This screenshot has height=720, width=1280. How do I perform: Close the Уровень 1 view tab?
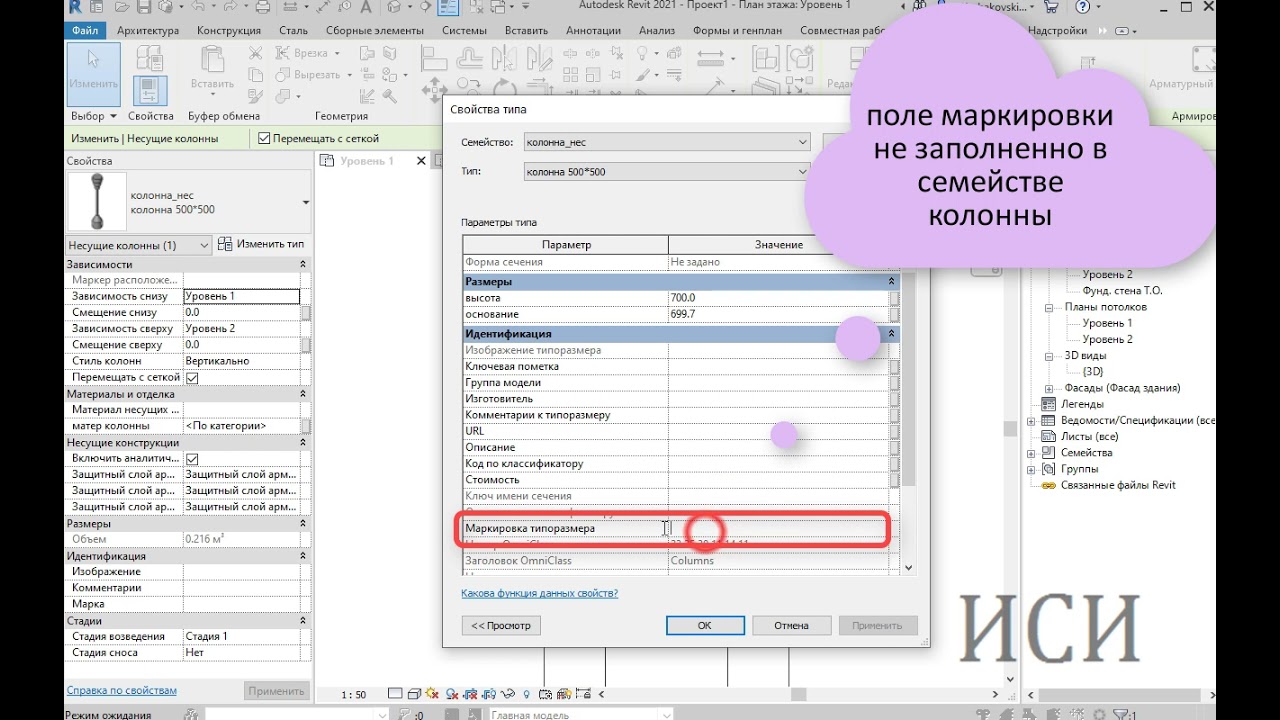[421, 161]
